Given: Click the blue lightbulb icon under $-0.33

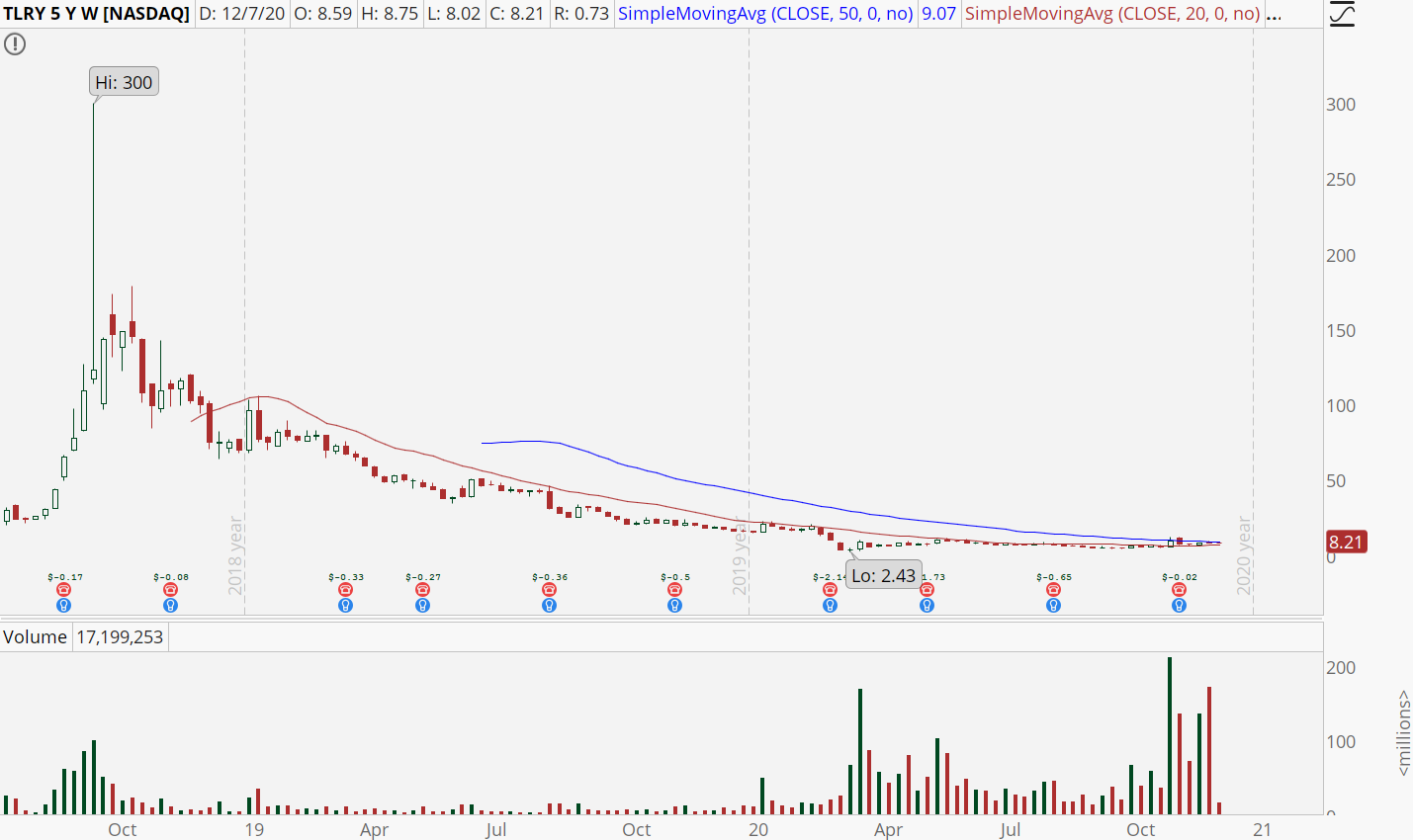Looking at the screenshot, I should 345,605.
